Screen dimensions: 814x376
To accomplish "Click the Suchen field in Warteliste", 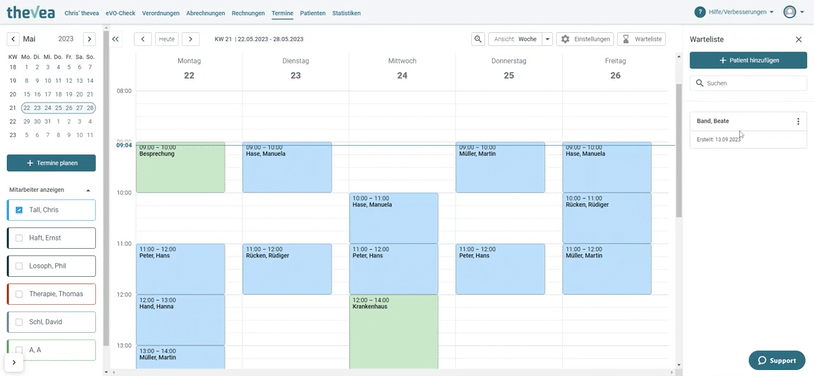I will click(748, 83).
